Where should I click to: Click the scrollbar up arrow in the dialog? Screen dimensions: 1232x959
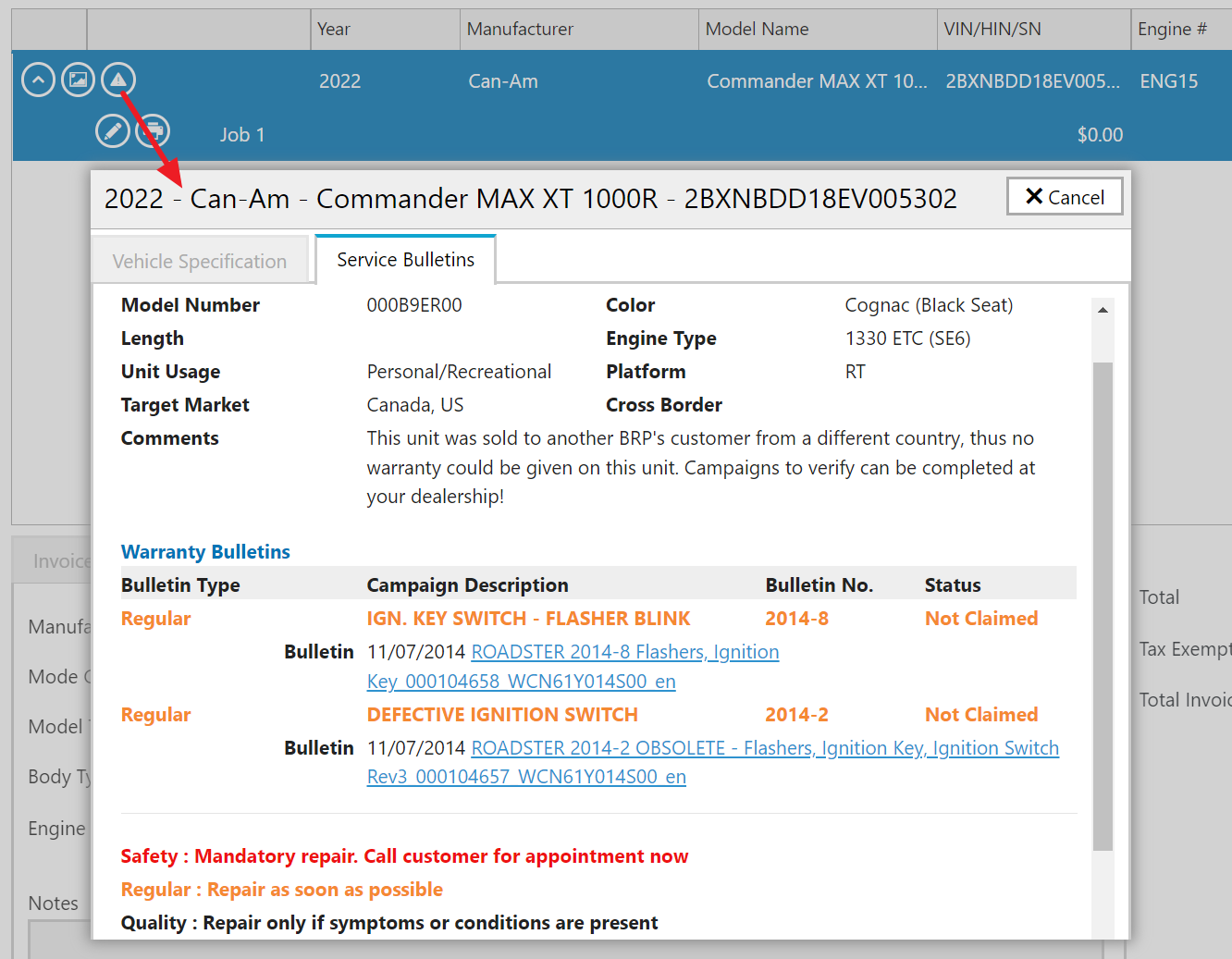coord(1103,310)
